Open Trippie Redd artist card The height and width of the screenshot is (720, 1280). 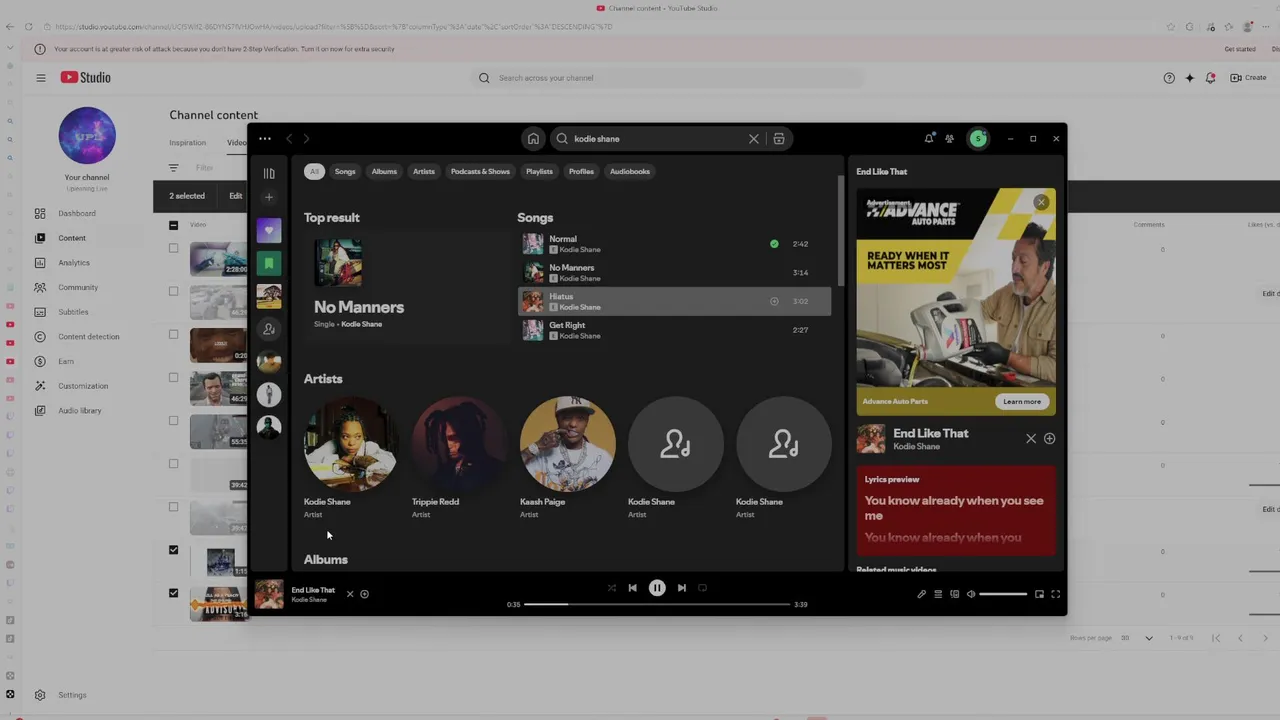[x=459, y=457]
